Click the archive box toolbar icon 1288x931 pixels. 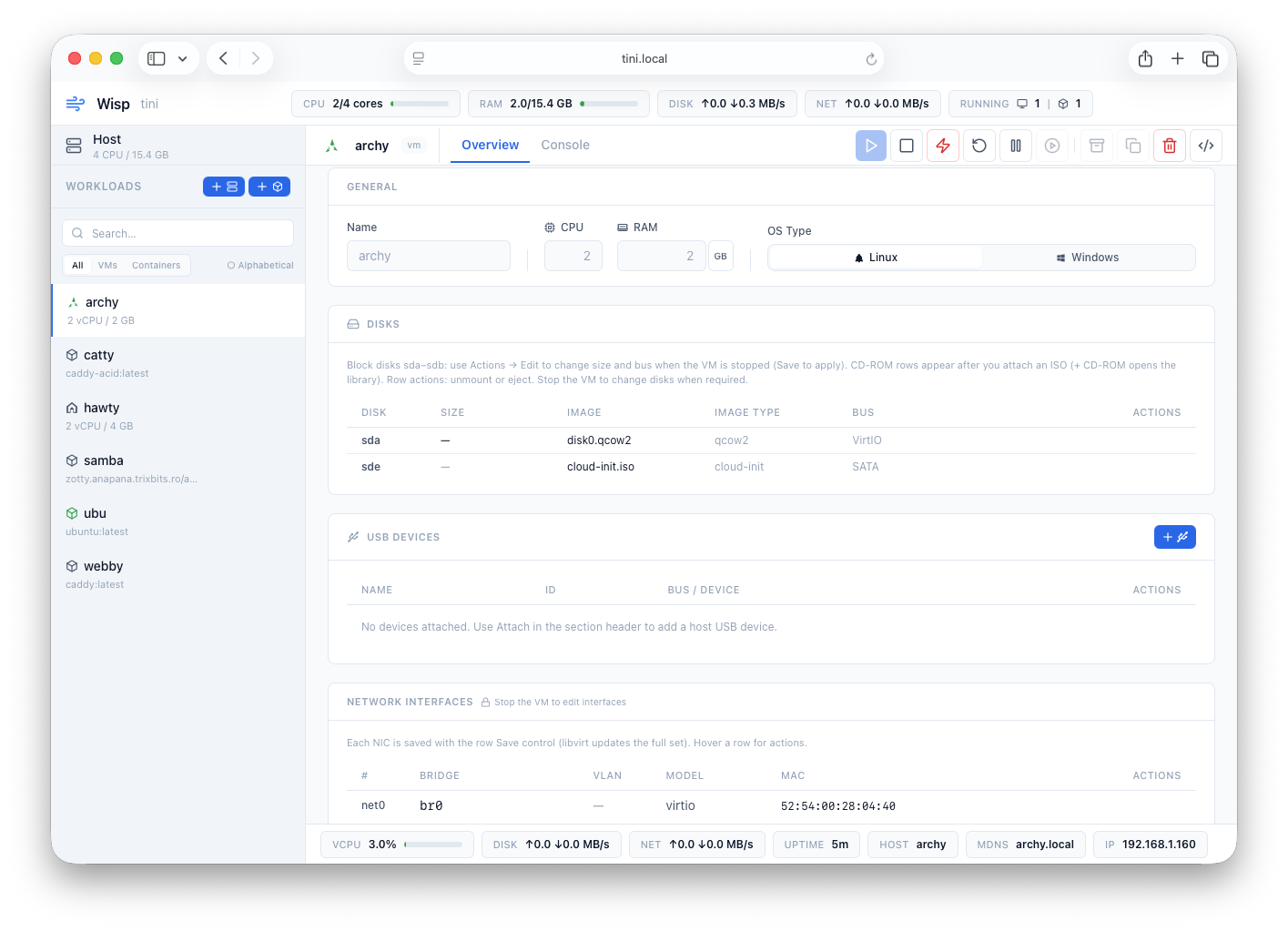1097,146
